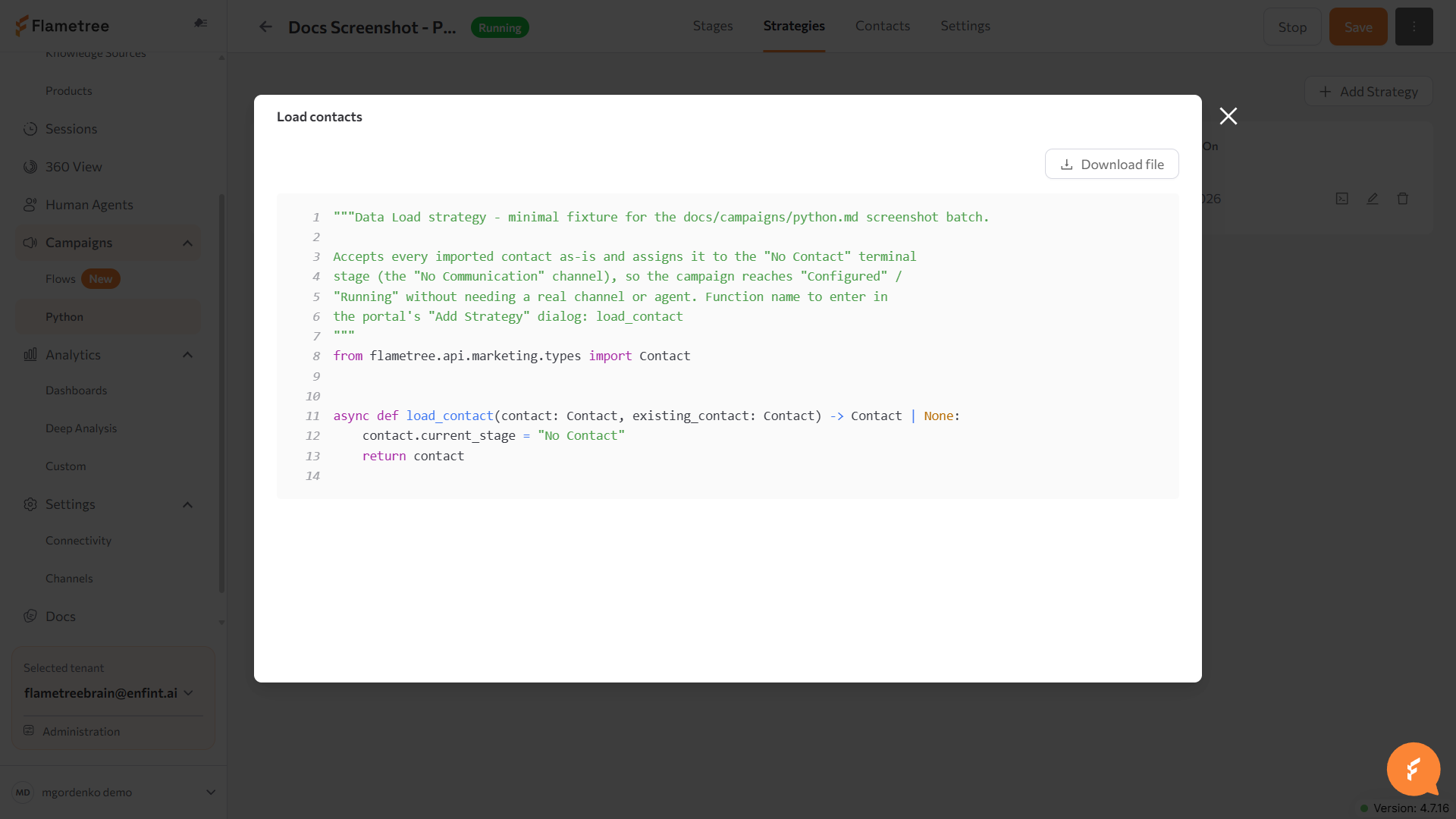Open the tenant selector dropdown
The image size is (1456, 819).
coord(109,693)
